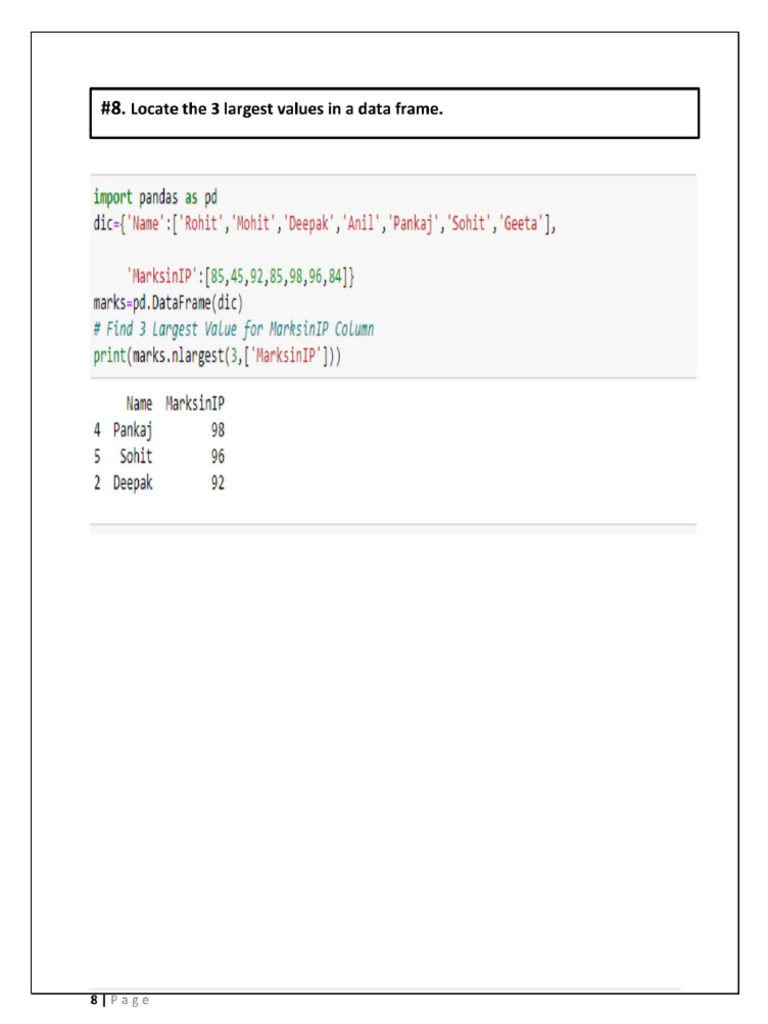The image size is (768, 1024).
Task: Click the 'Anil' string in the code
Action: [359, 224]
